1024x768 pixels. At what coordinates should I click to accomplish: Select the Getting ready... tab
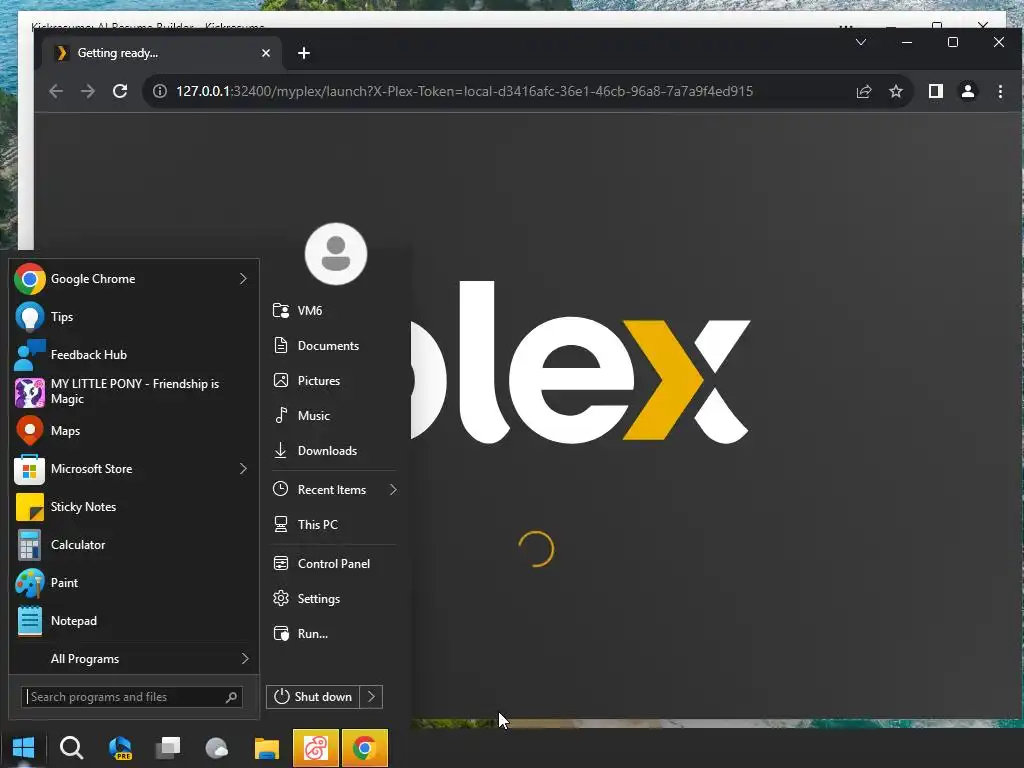pos(161,53)
